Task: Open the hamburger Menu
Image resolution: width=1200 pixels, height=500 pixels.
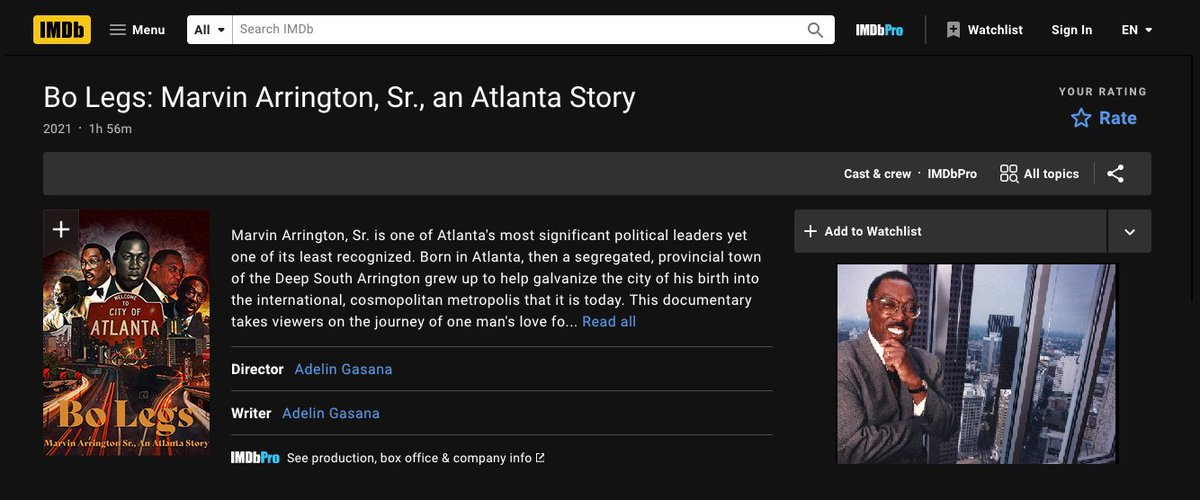Action: tap(137, 30)
